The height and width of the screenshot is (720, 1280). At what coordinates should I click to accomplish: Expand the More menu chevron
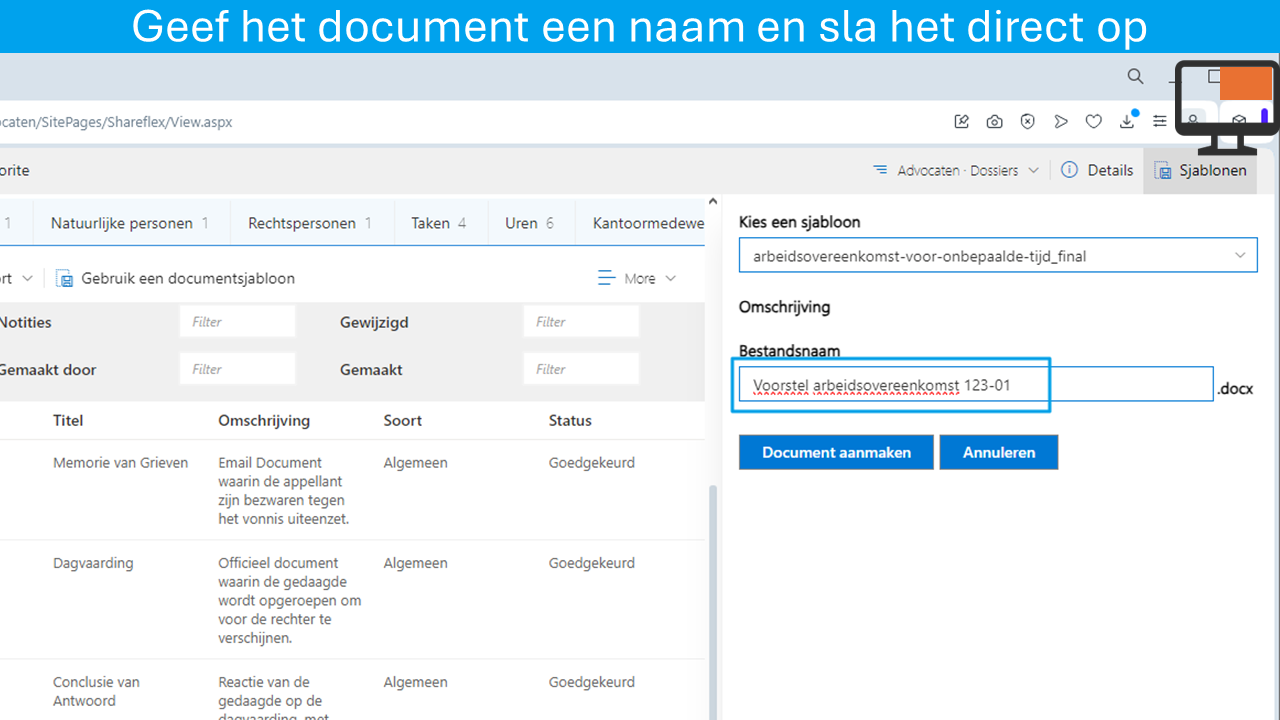(670, 278)
